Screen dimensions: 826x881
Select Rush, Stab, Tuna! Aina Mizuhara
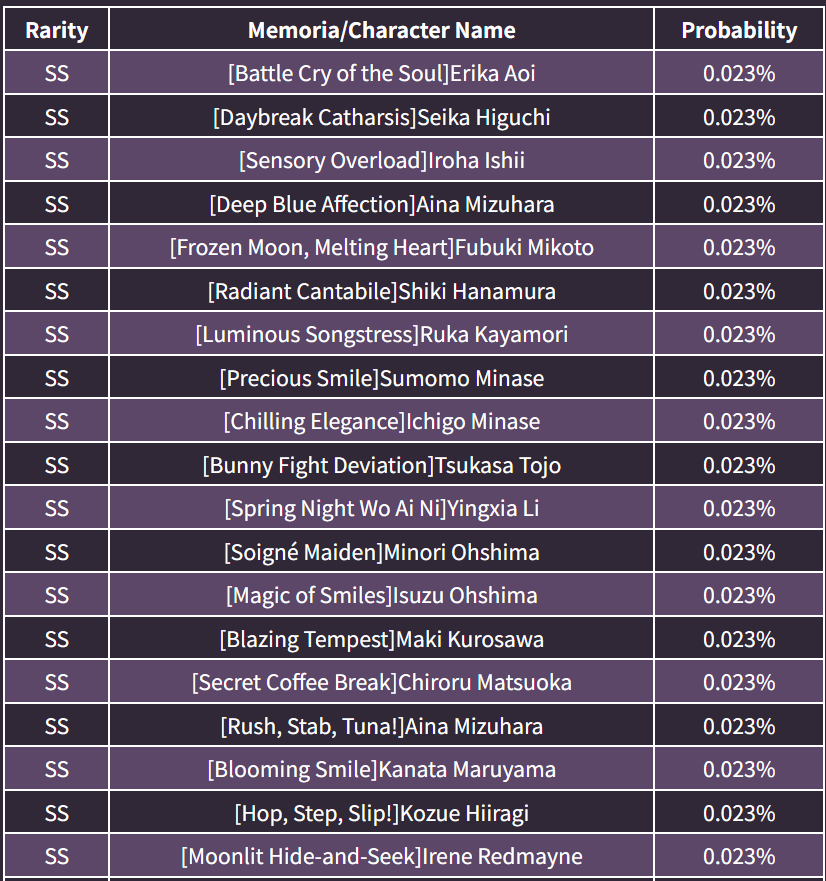pyautogui.click(x=381, y=726)
